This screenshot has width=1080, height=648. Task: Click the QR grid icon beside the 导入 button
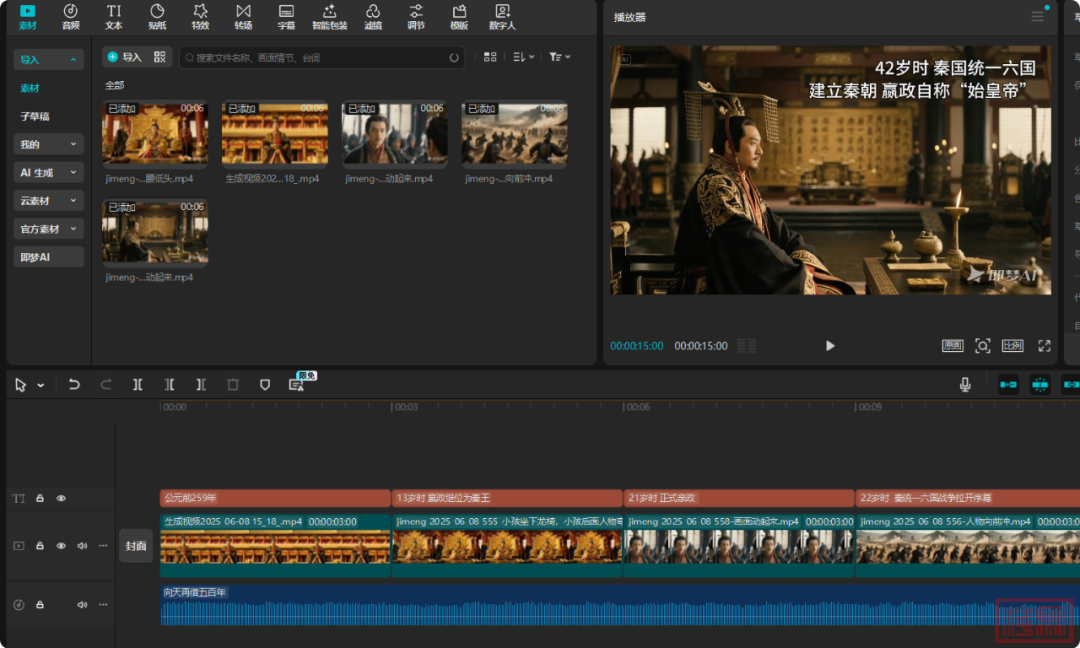pyautogui.click(x=160, y=57)
